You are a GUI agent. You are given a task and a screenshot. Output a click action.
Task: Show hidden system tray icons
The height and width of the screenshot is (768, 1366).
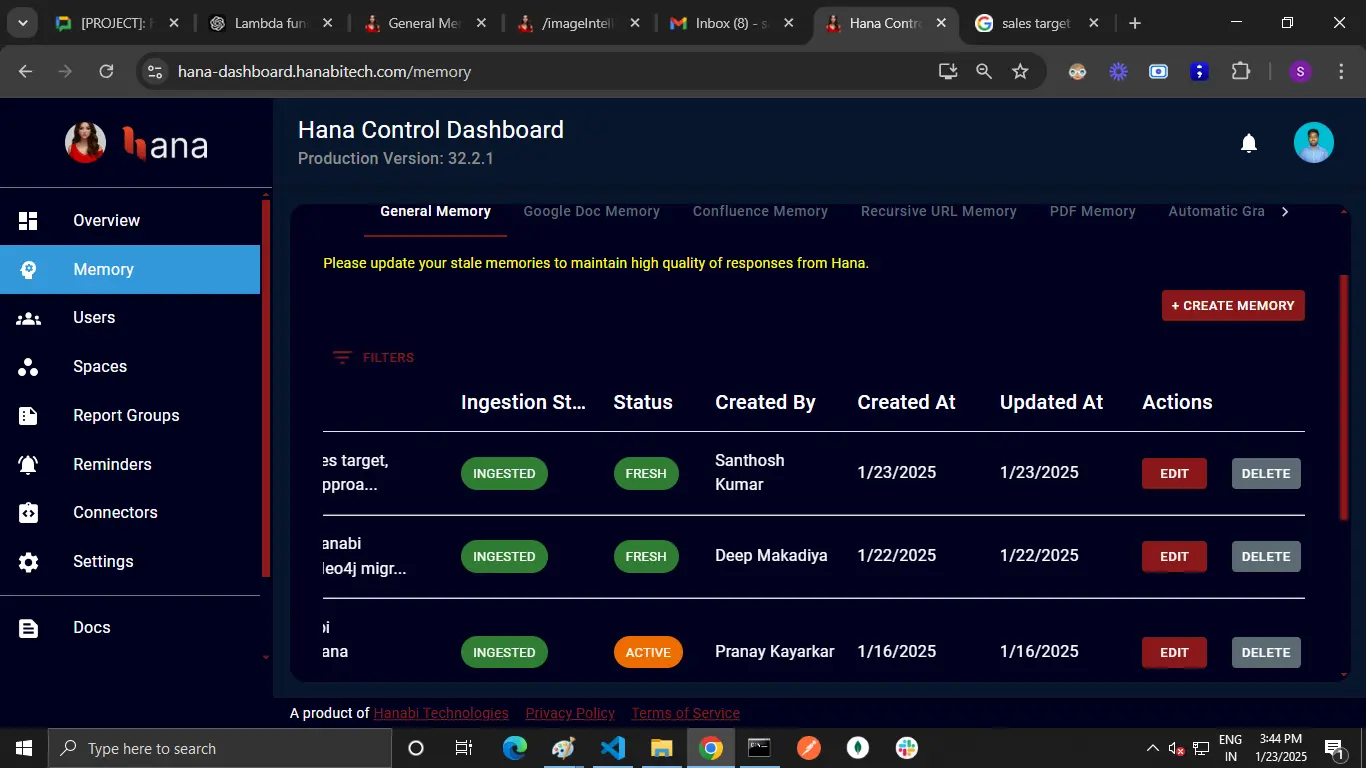[1152, 748]
